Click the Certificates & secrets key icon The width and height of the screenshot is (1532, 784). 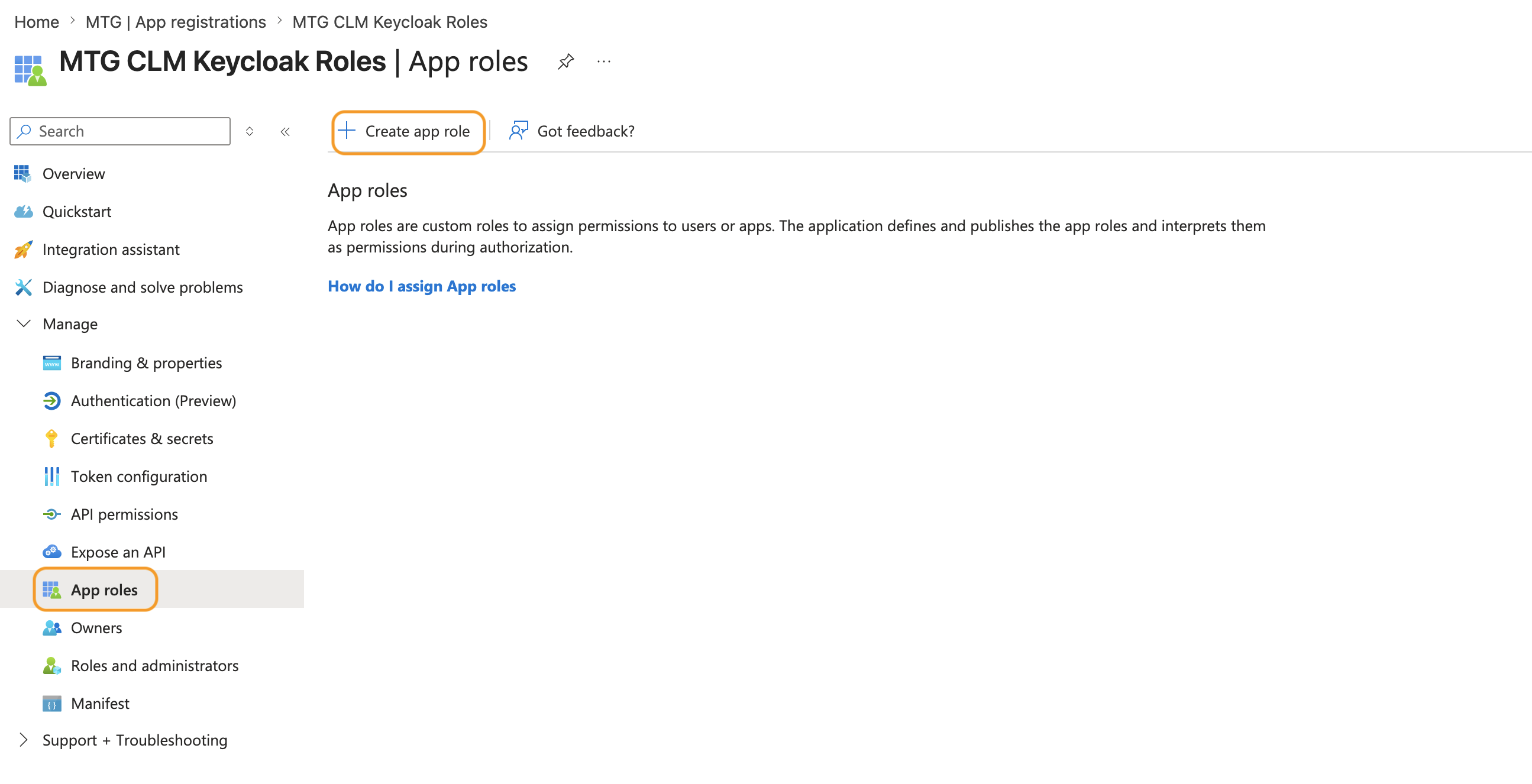[x=51, y=439]
